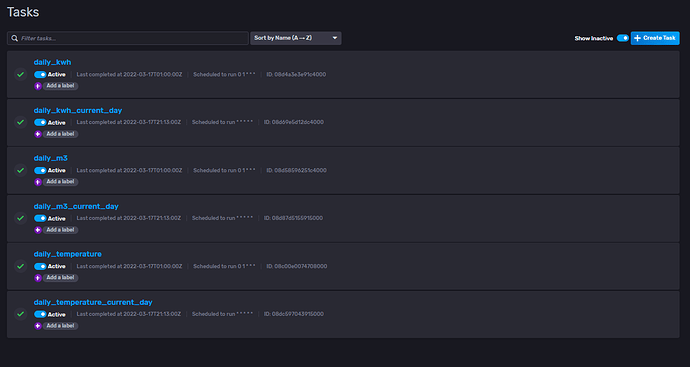This screenshot has width=690, height=367.
Task: Click the sort dropdown arrow caret
Action: click(334, 38)
